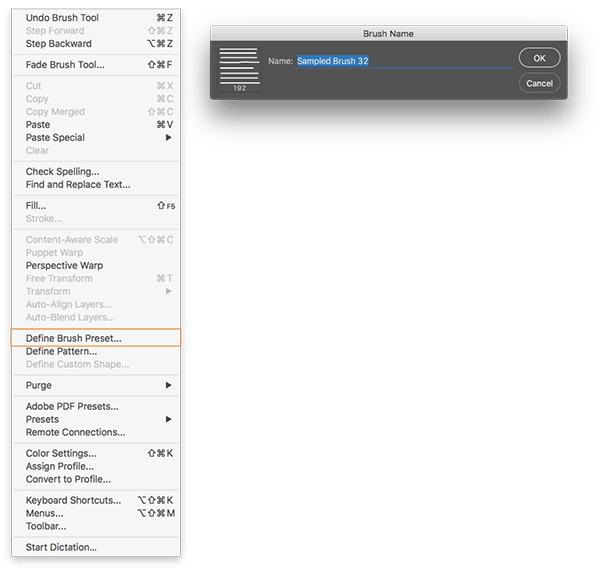600x571 pixels.
Task: Open Color Settings dialog
Action: 96,454
